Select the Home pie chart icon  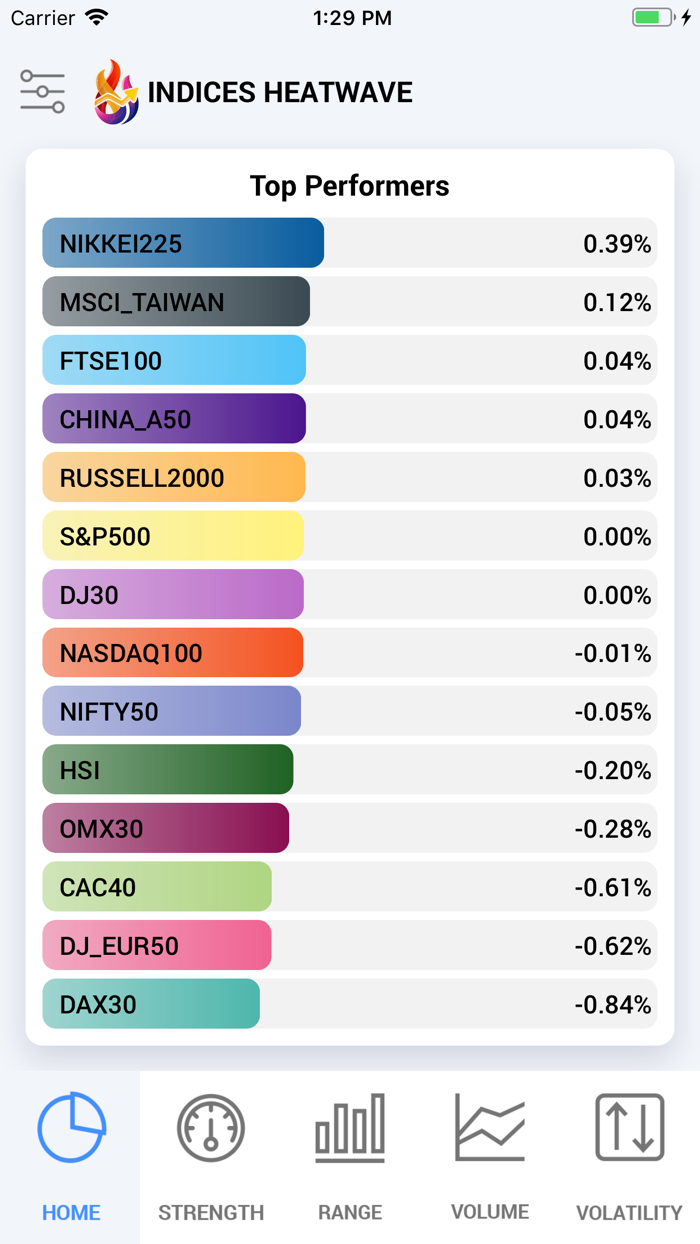pos(70,1128)
